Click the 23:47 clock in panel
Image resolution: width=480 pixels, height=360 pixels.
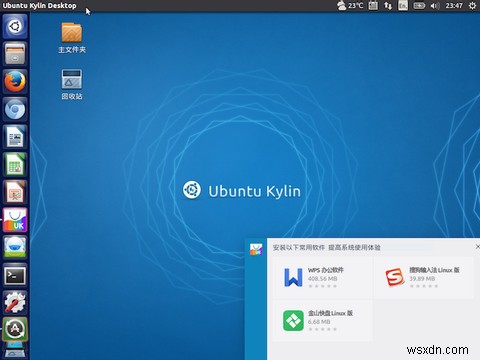tap(454, 6)
